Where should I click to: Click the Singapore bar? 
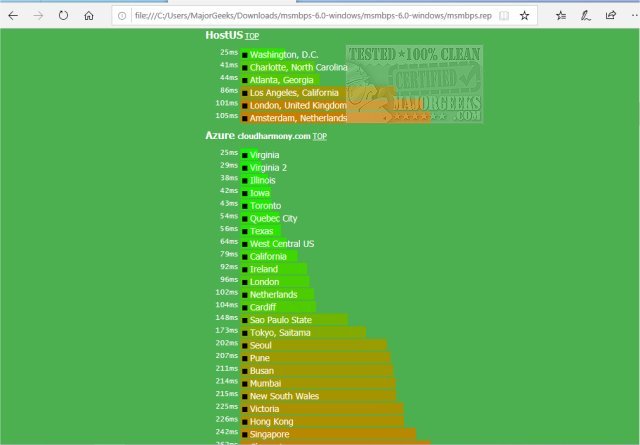328,434
